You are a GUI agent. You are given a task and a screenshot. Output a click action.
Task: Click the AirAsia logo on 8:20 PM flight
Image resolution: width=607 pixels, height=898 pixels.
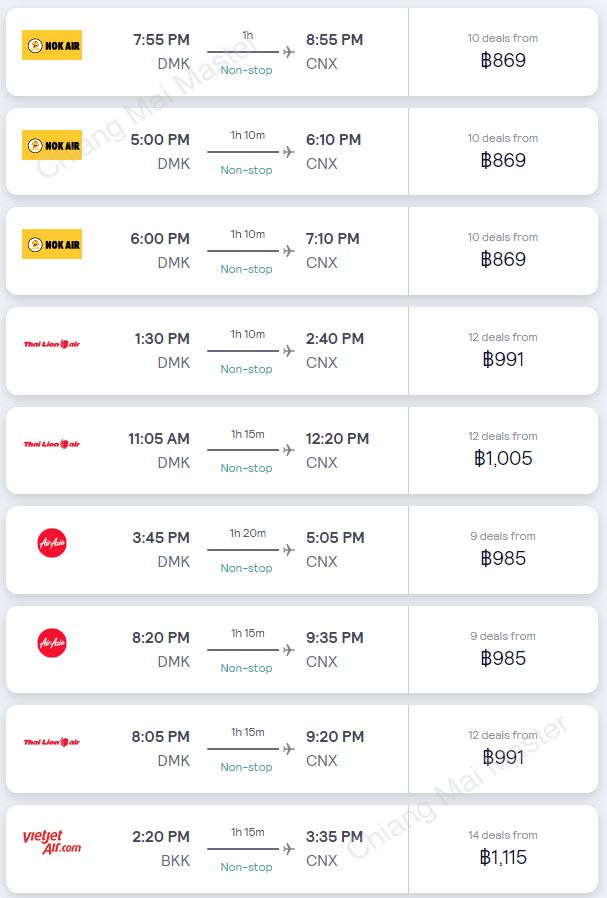tap(52, 643)
